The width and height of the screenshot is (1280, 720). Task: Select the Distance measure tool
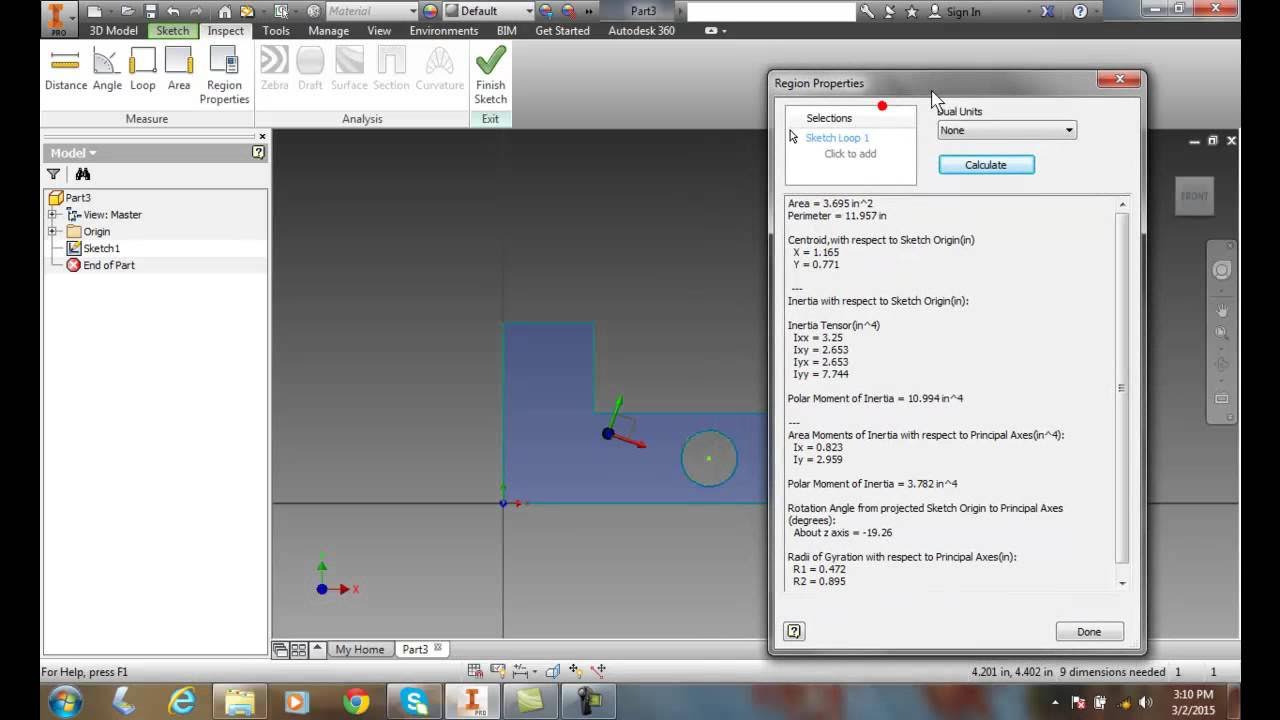click(65, 69)
